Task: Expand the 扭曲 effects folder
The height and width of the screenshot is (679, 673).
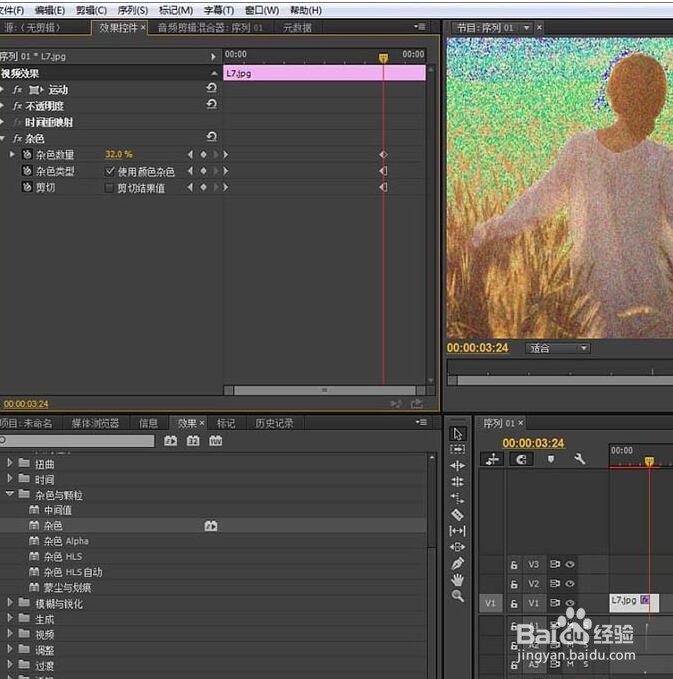Action: pyautogui.click(x=10, y=463)
